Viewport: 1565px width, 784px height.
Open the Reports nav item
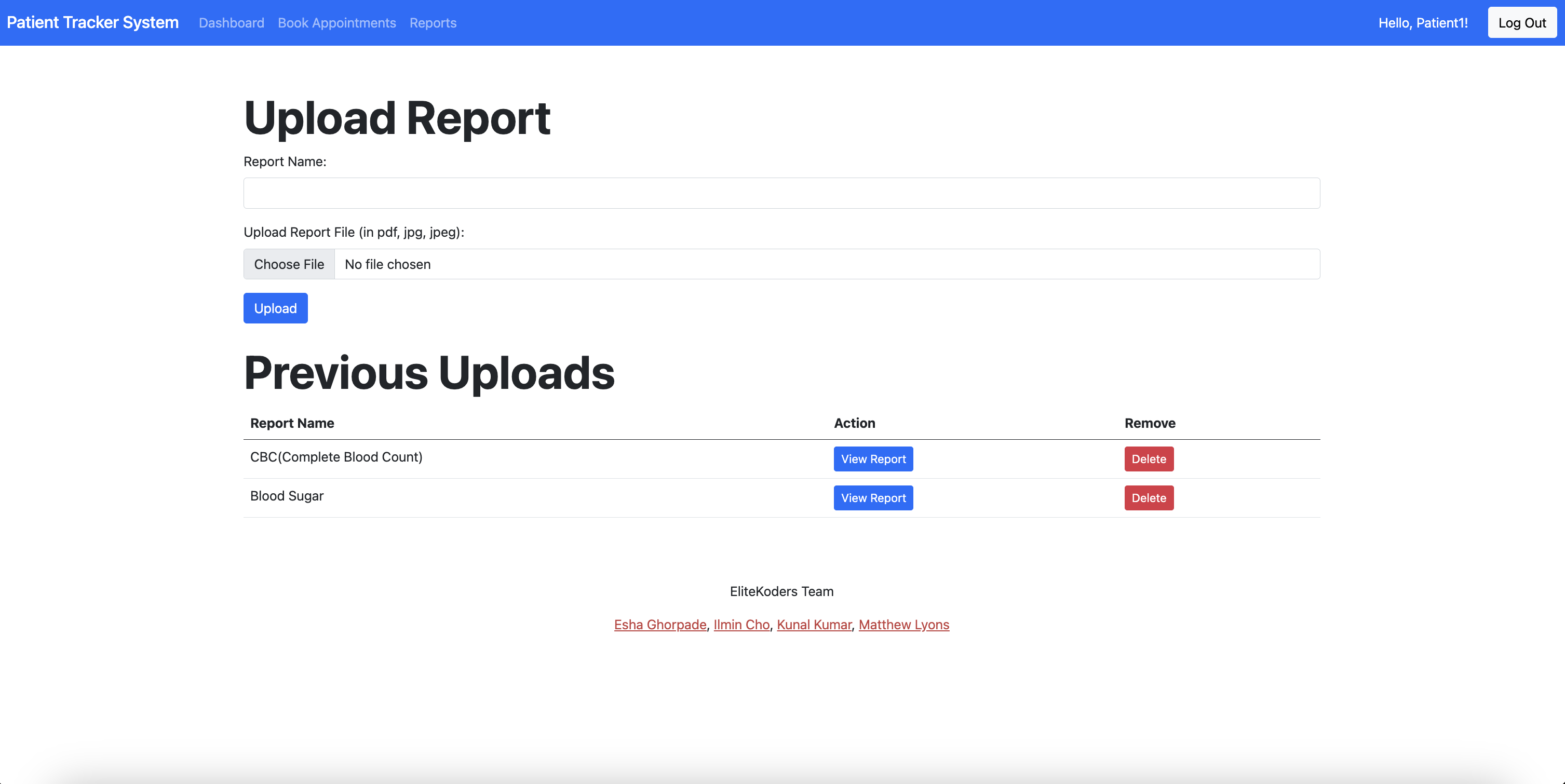coord(433,22)
